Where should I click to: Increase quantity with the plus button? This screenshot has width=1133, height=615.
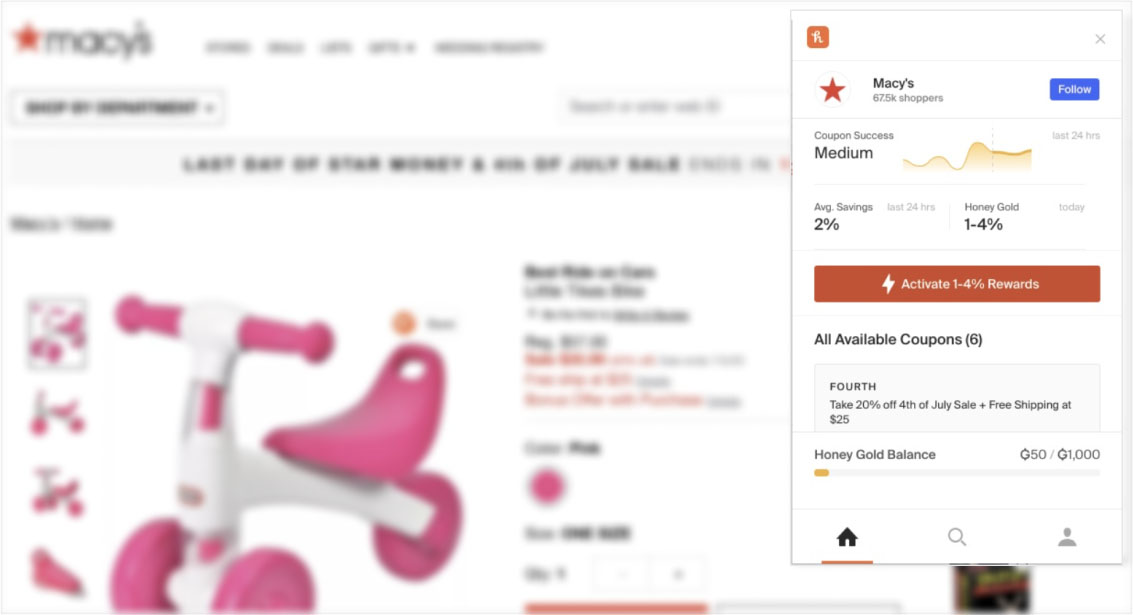677,575
